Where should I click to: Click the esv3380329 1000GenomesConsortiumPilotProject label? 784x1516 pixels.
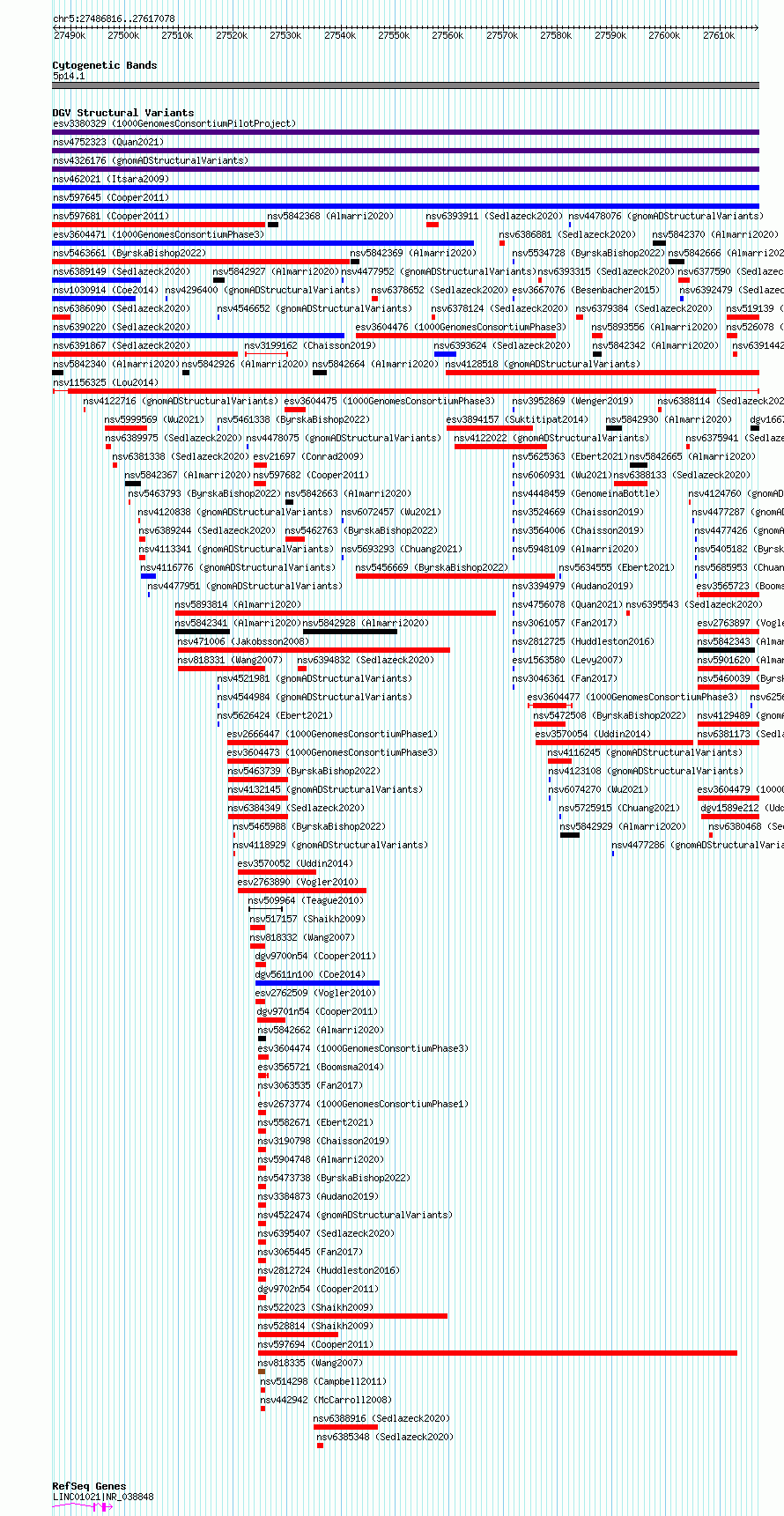[174, 123]
